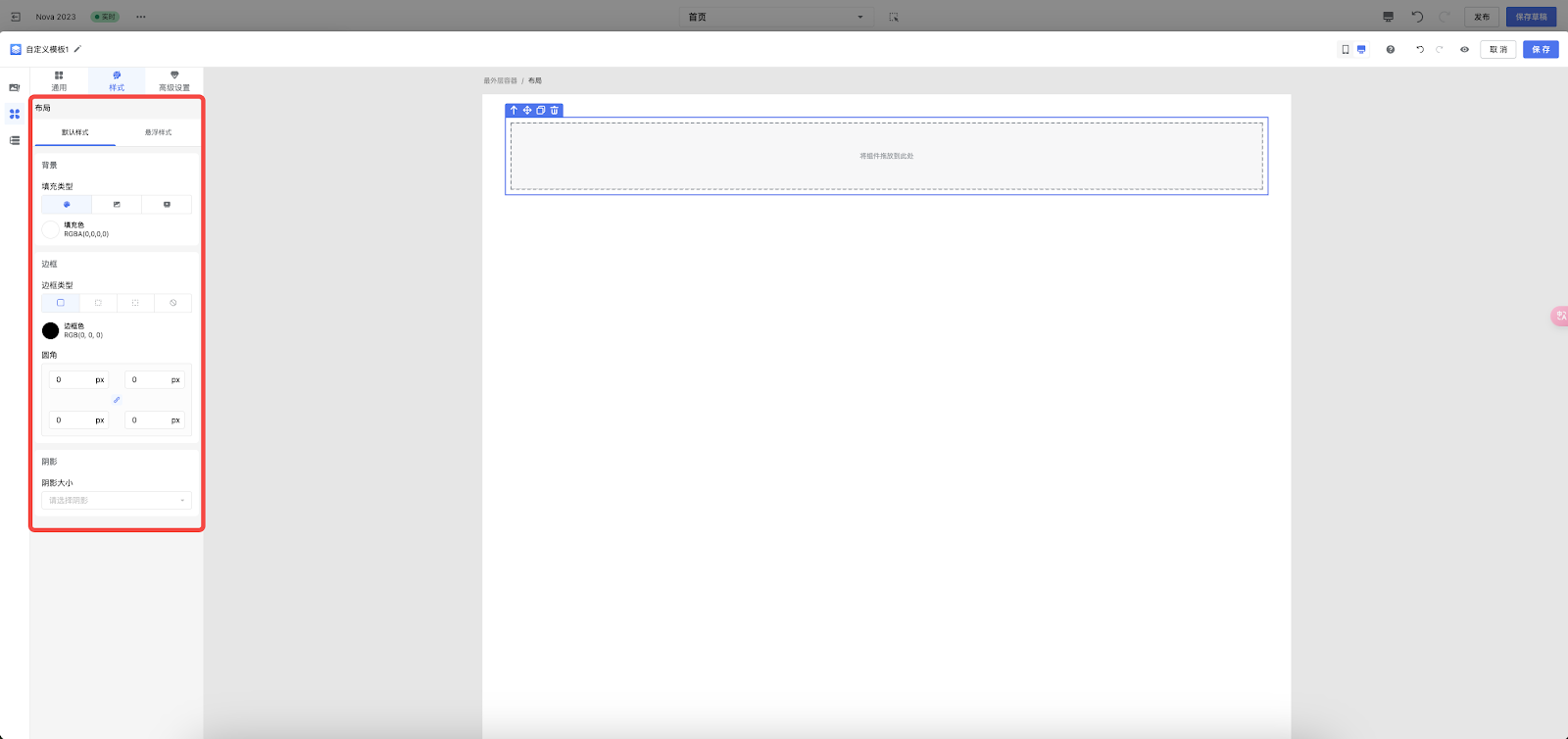Toggle the preview eye icon
Viewport: 1568px width, 739px height.
pos(1464,50)
